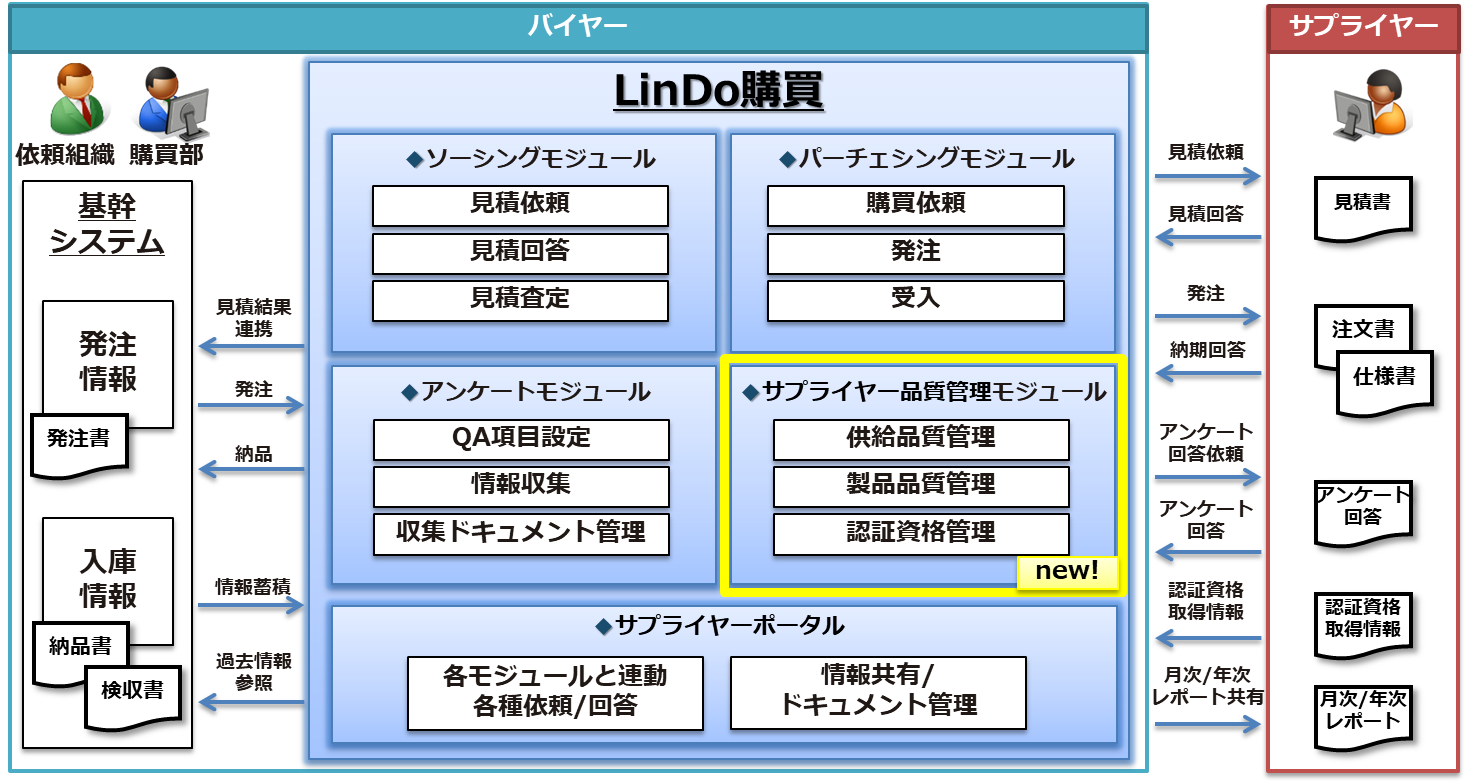Select the 収集ドキュメント管理 box
The width and height of the screenshot is (1467, 783).
(521, 534)
